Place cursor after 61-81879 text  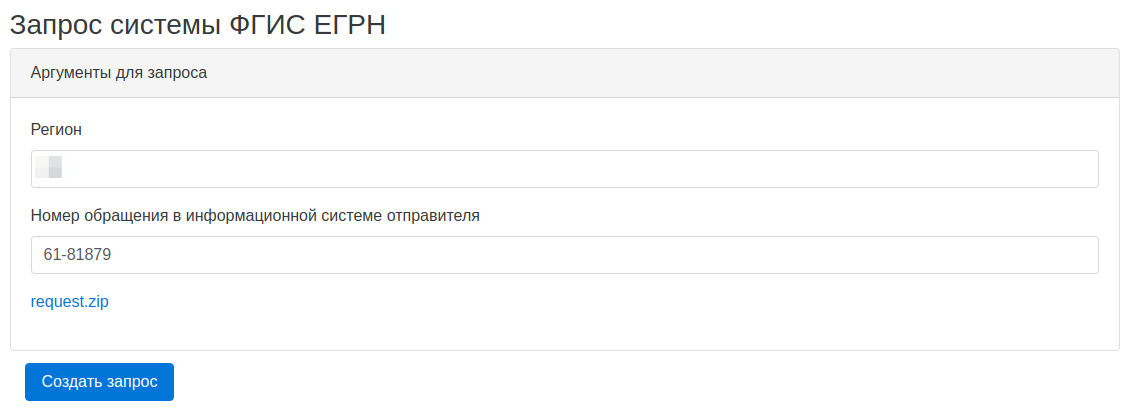click(x=112, y=255)
